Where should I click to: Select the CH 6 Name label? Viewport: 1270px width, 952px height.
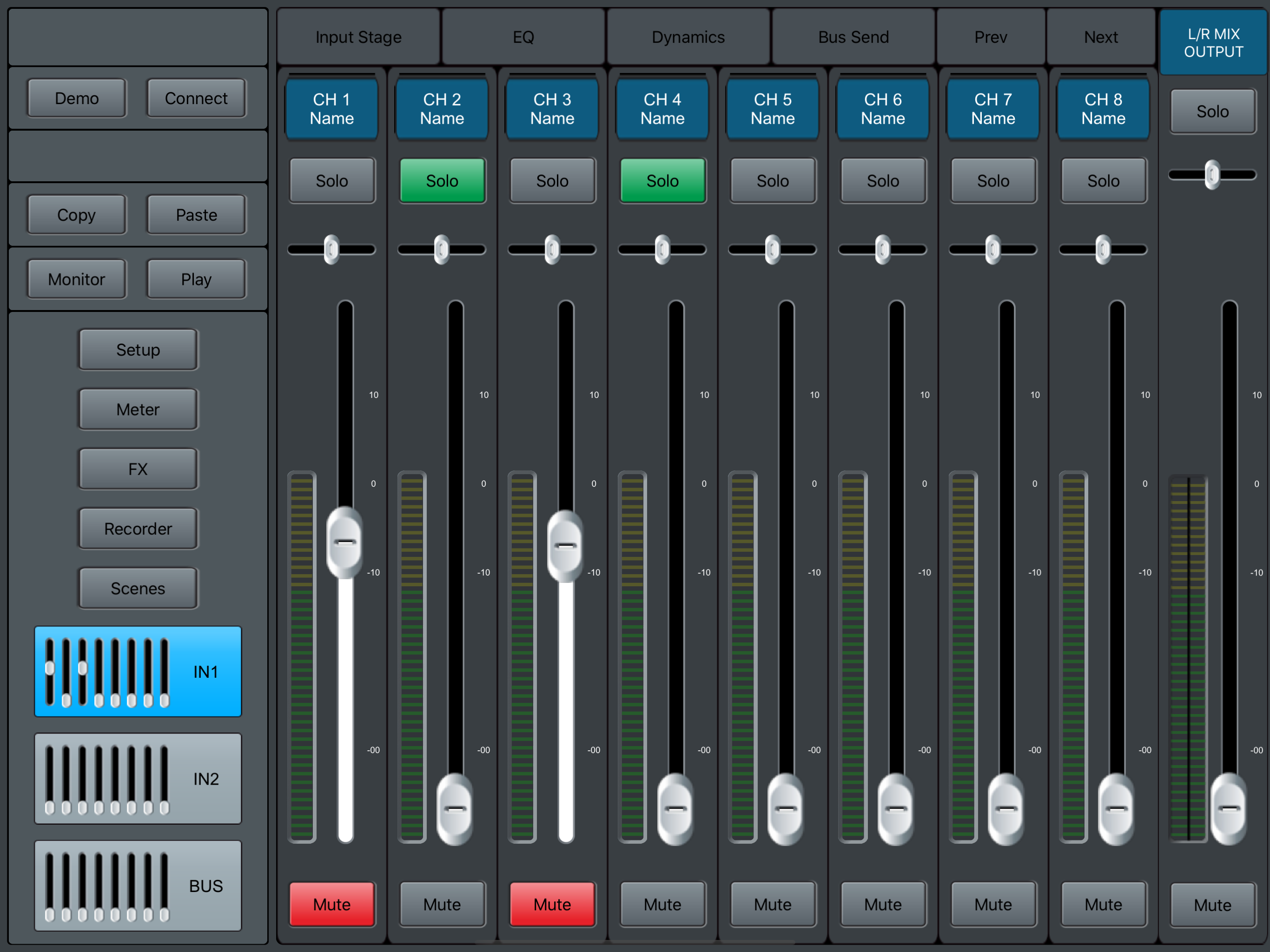883,108
